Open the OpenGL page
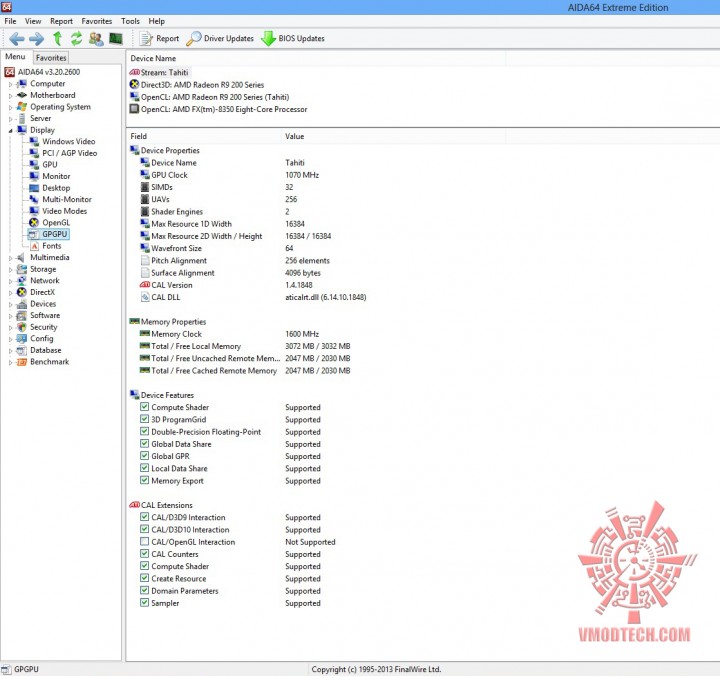Screen dimensions: 720x676 pyautogui.click(x=56, y=222)
